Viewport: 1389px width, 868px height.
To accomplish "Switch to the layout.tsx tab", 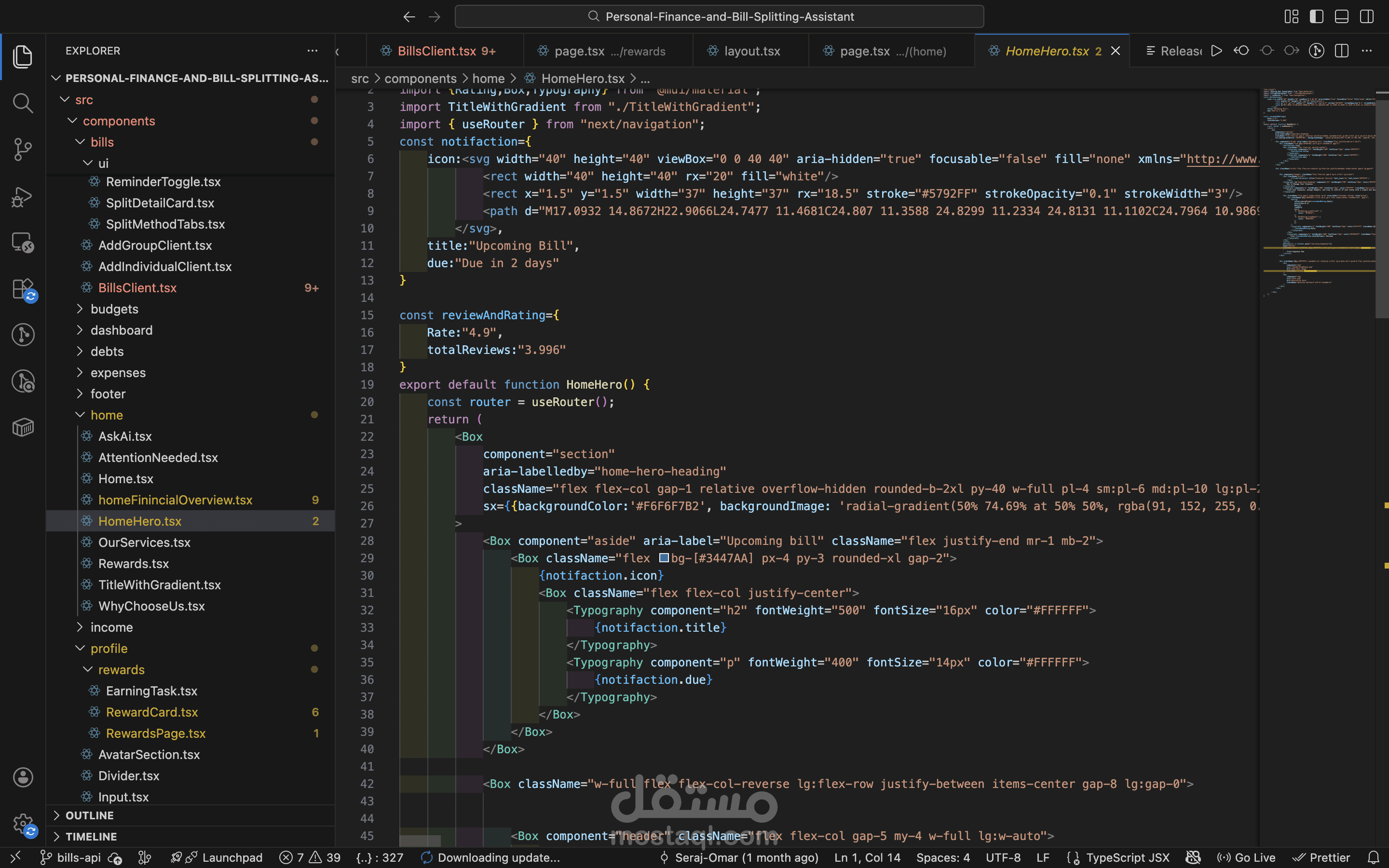I will (x=751, y=51).
